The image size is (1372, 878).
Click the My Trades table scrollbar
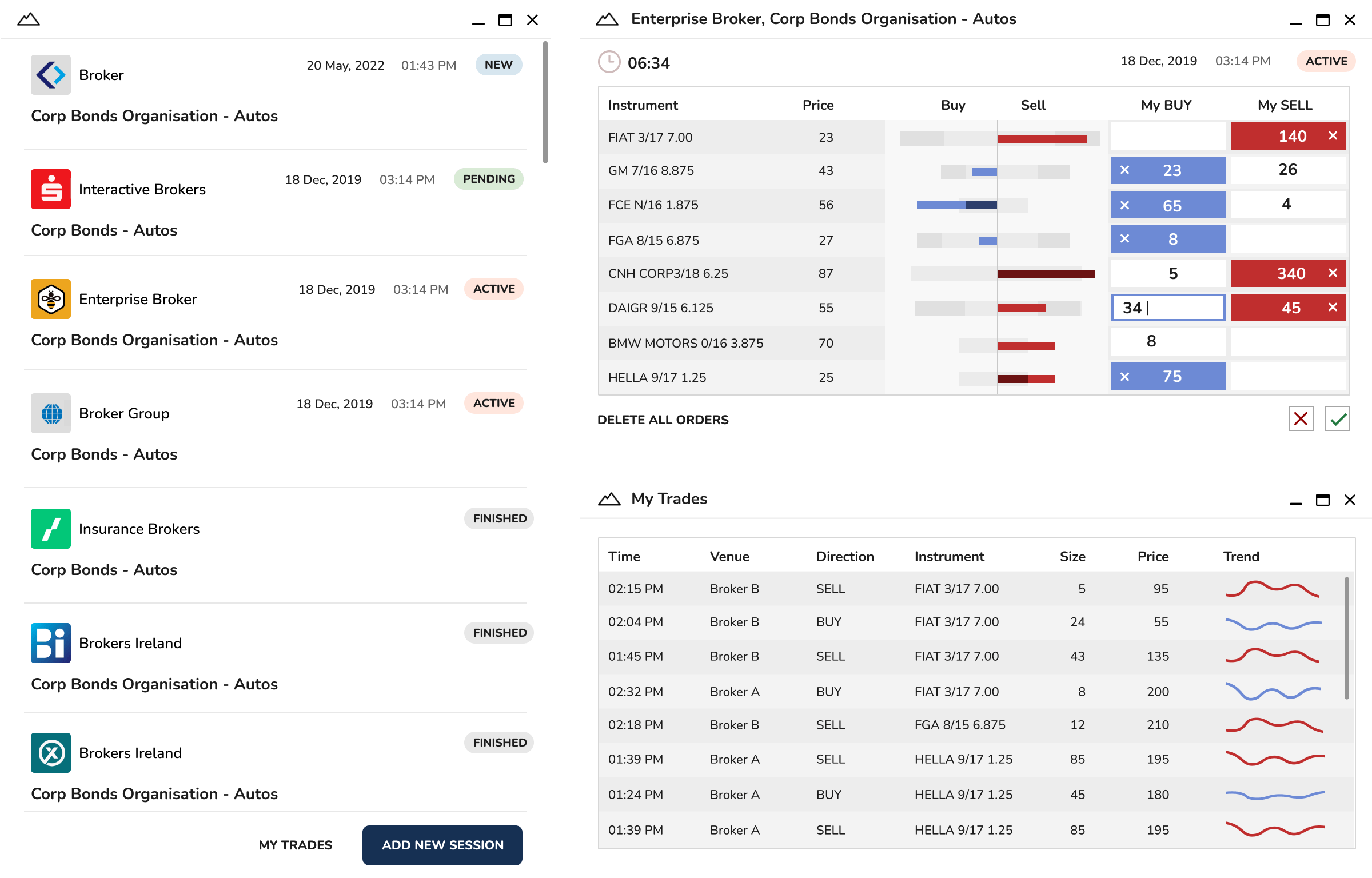pyautogui.click(x=1346, y=637)
